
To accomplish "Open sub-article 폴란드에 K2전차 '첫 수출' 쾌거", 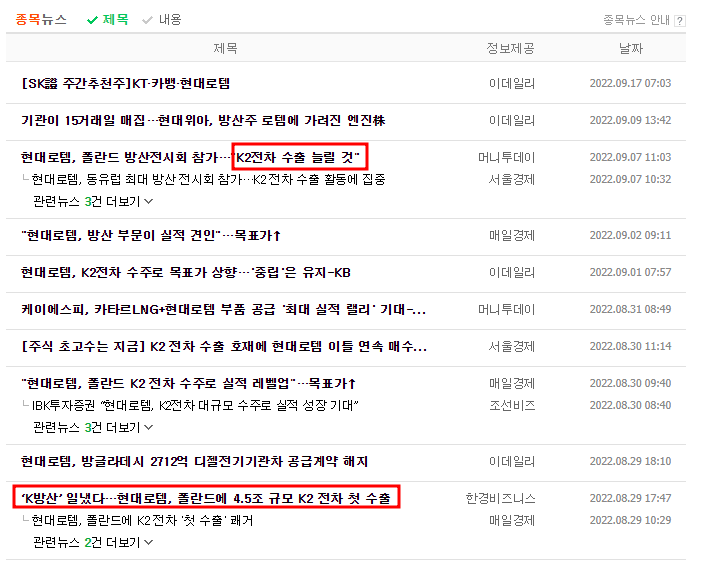I will click(x=142, y=521).
